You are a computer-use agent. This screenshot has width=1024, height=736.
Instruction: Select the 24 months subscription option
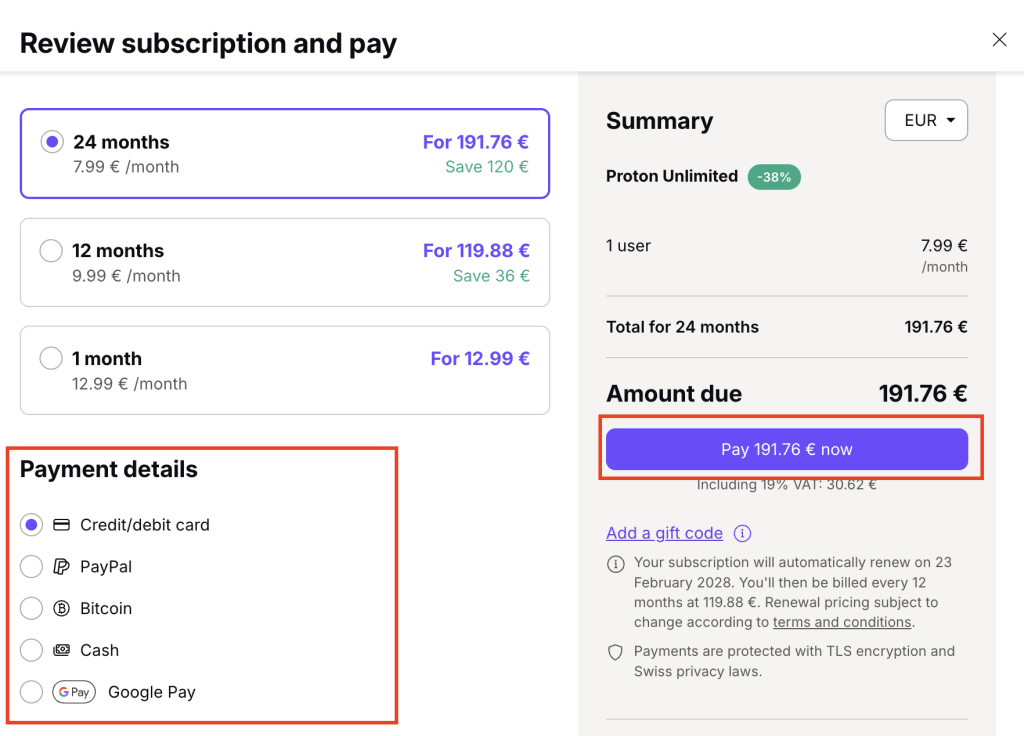(x=51, y=142)
